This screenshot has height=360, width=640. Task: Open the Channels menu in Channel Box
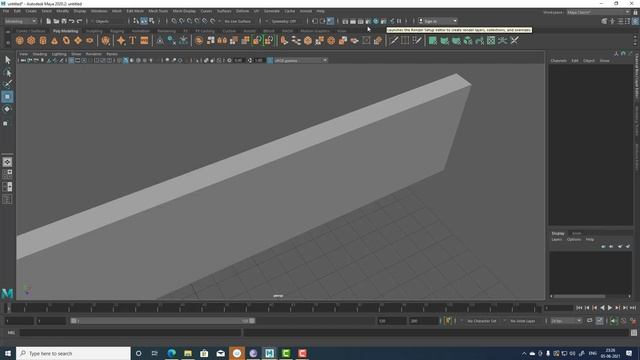[558, 60]
